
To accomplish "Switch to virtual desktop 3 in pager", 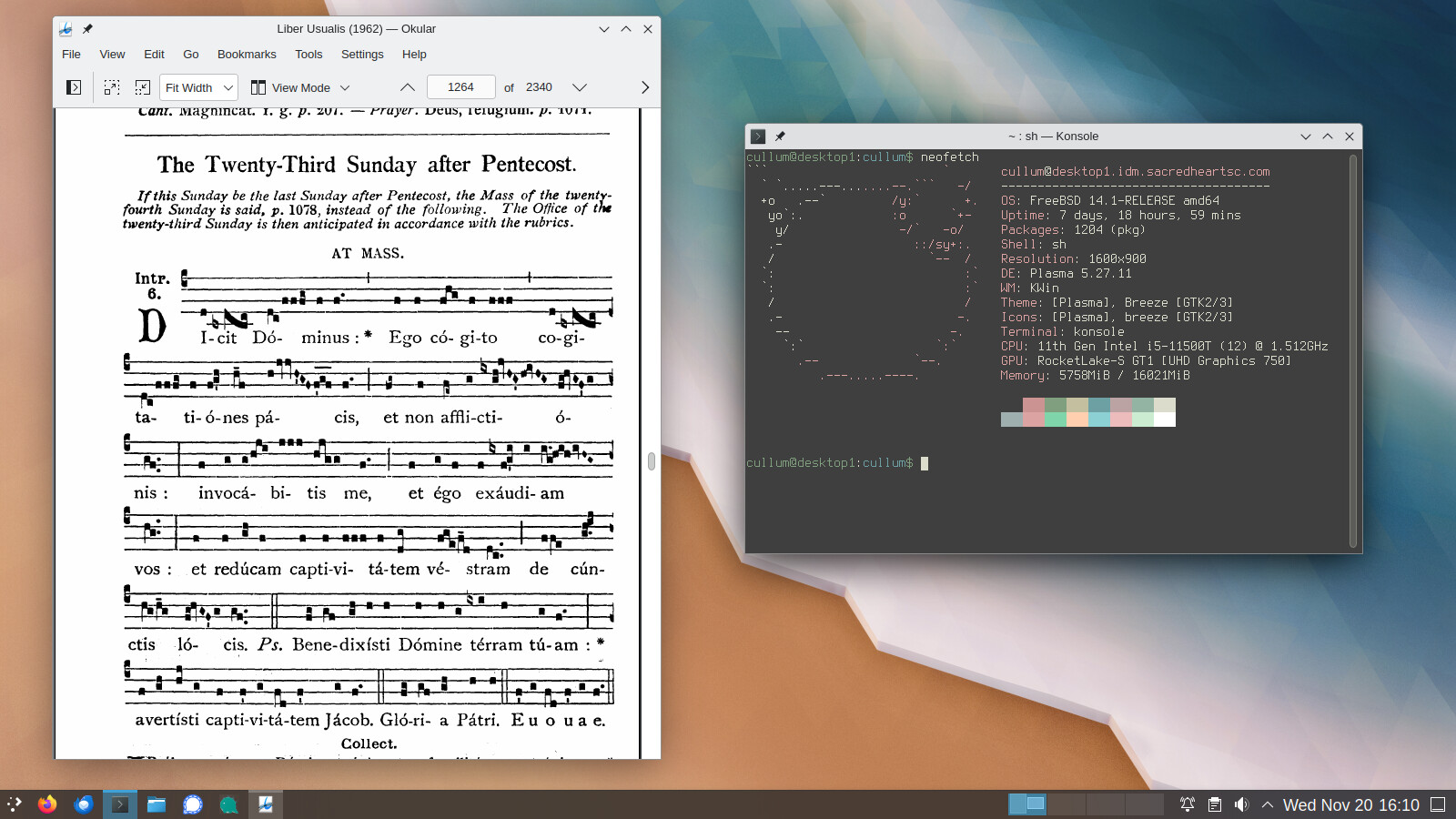I will click(x=1106, y=804).
